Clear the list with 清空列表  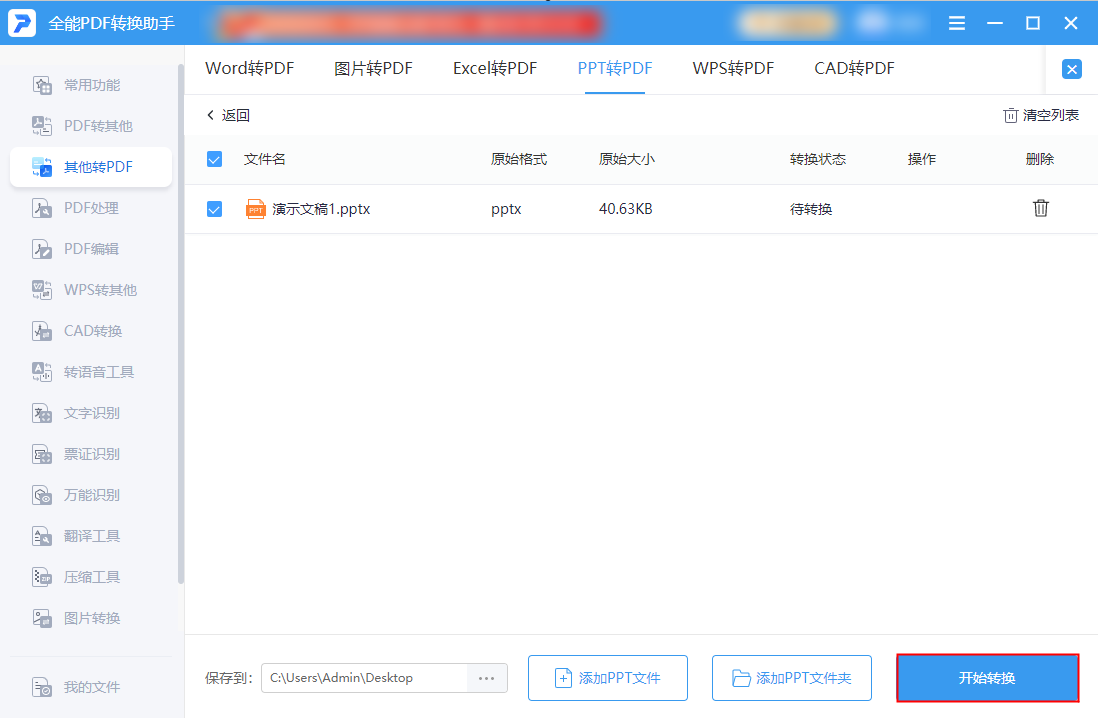click(x=1041, y=116)
